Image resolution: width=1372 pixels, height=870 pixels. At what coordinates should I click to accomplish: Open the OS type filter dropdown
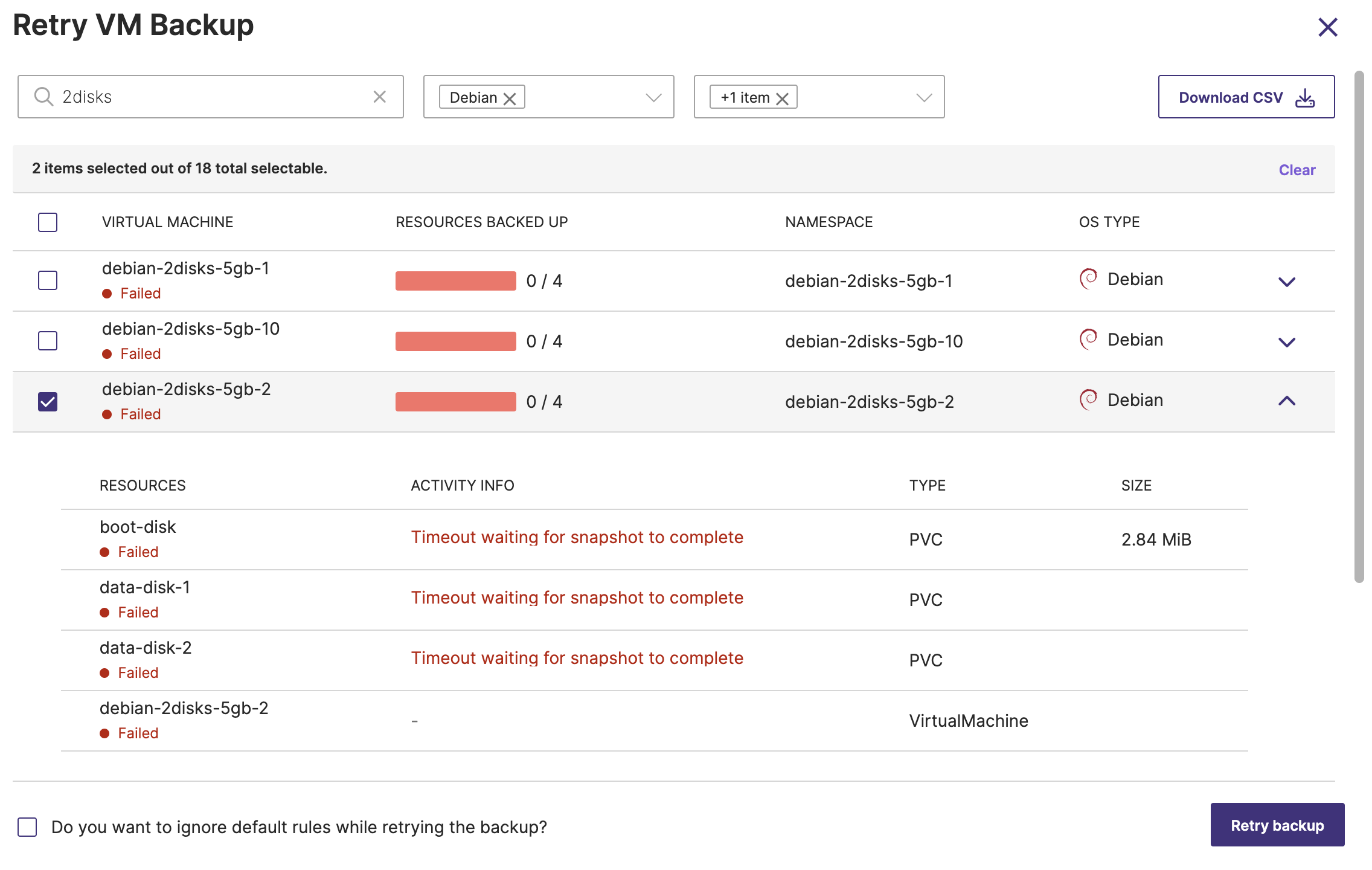pyautogui.click(x=653, y=97)
